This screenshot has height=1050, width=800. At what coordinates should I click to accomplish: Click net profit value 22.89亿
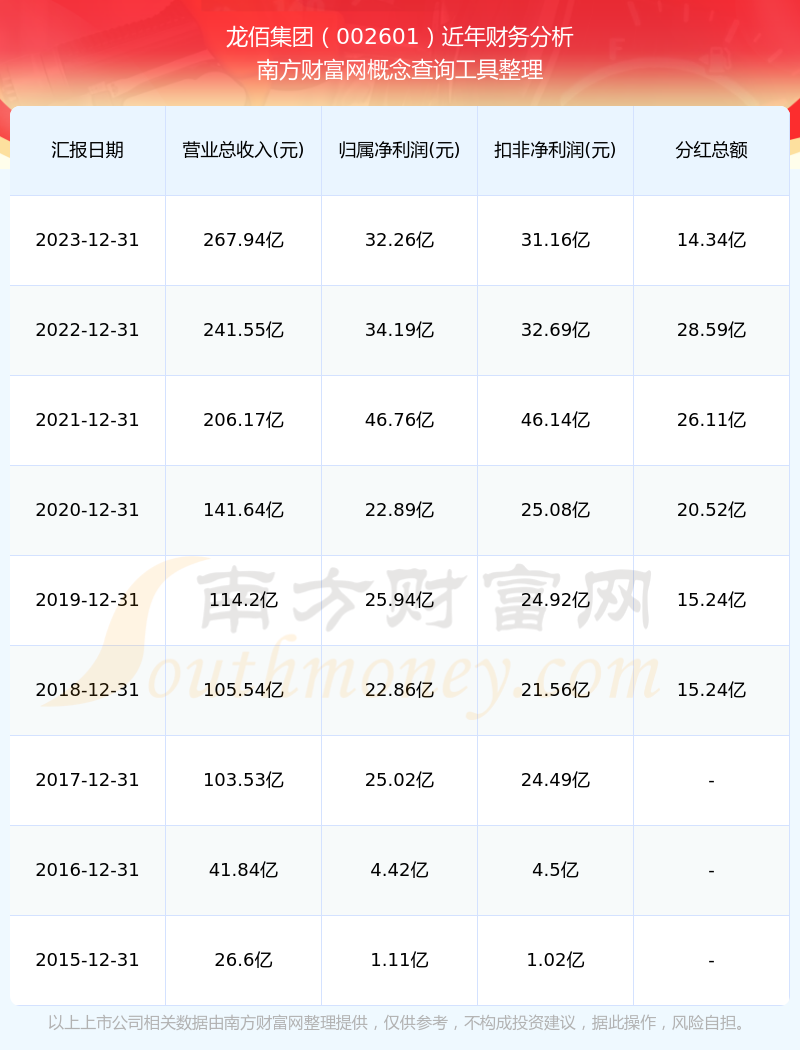tap(400, 510)
